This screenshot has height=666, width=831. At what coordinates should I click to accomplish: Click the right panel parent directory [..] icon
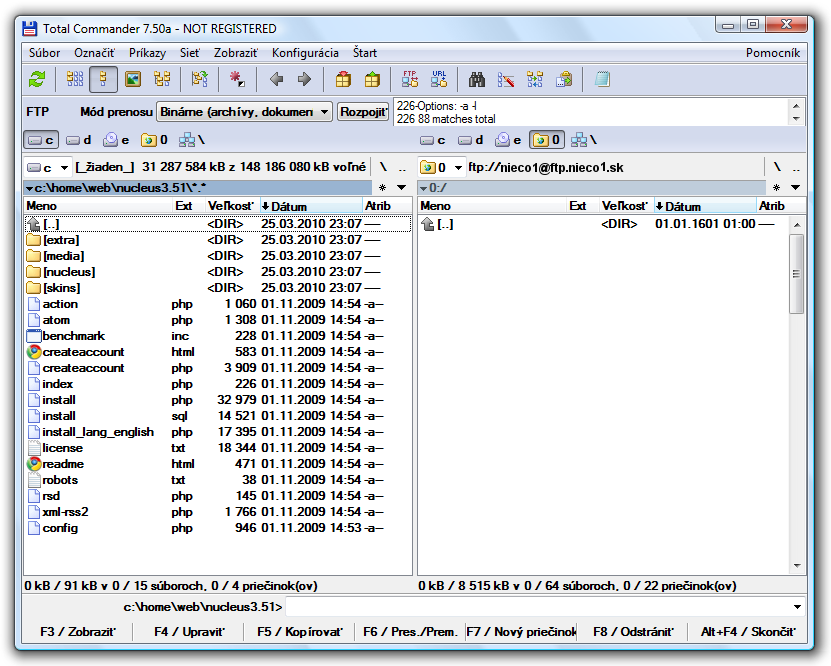point(428,224)
